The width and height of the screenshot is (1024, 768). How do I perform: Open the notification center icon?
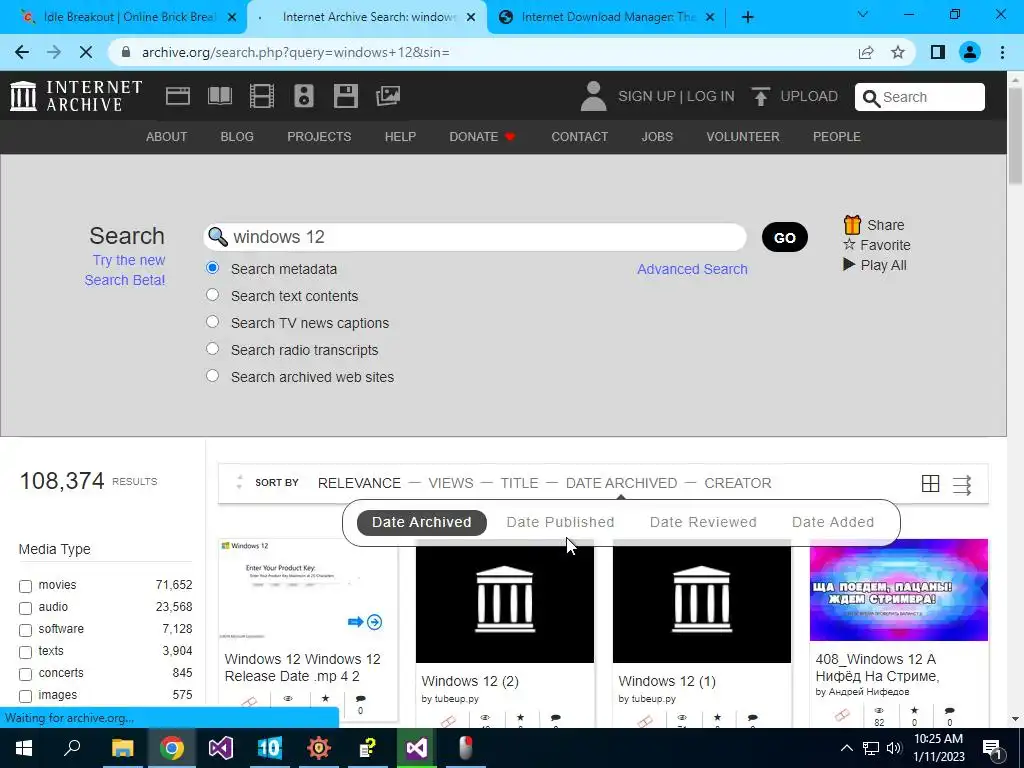993,748
